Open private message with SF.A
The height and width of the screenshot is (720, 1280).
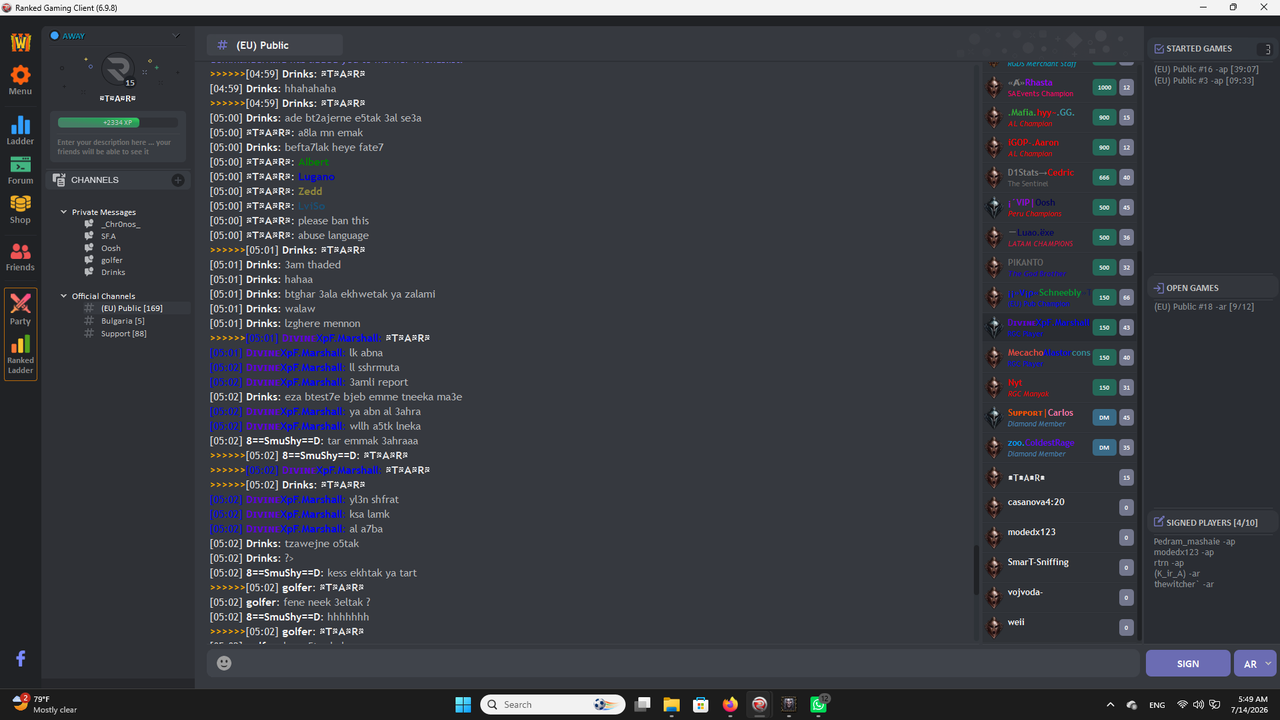108,236
